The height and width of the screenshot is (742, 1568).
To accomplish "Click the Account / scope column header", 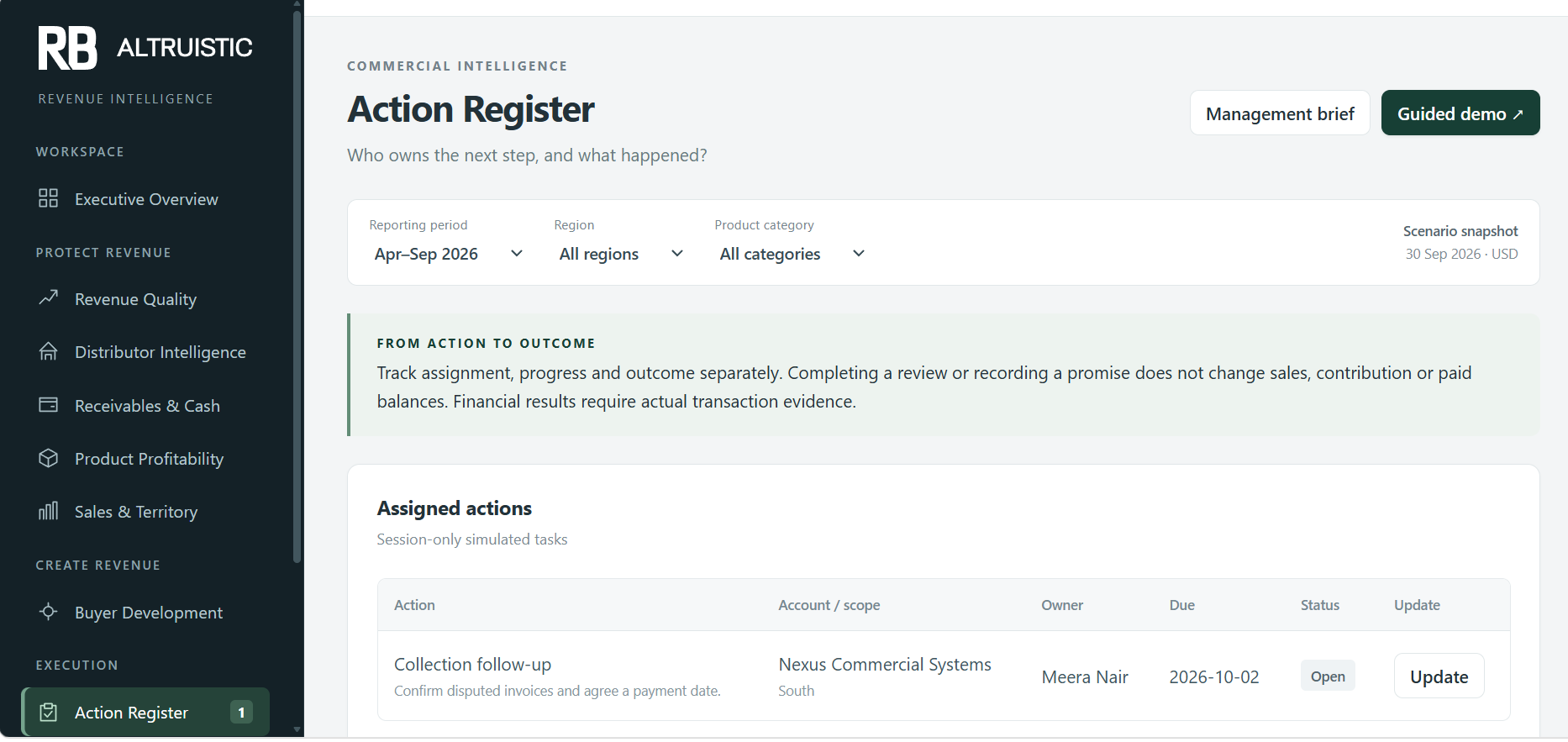I will [829, 605].
